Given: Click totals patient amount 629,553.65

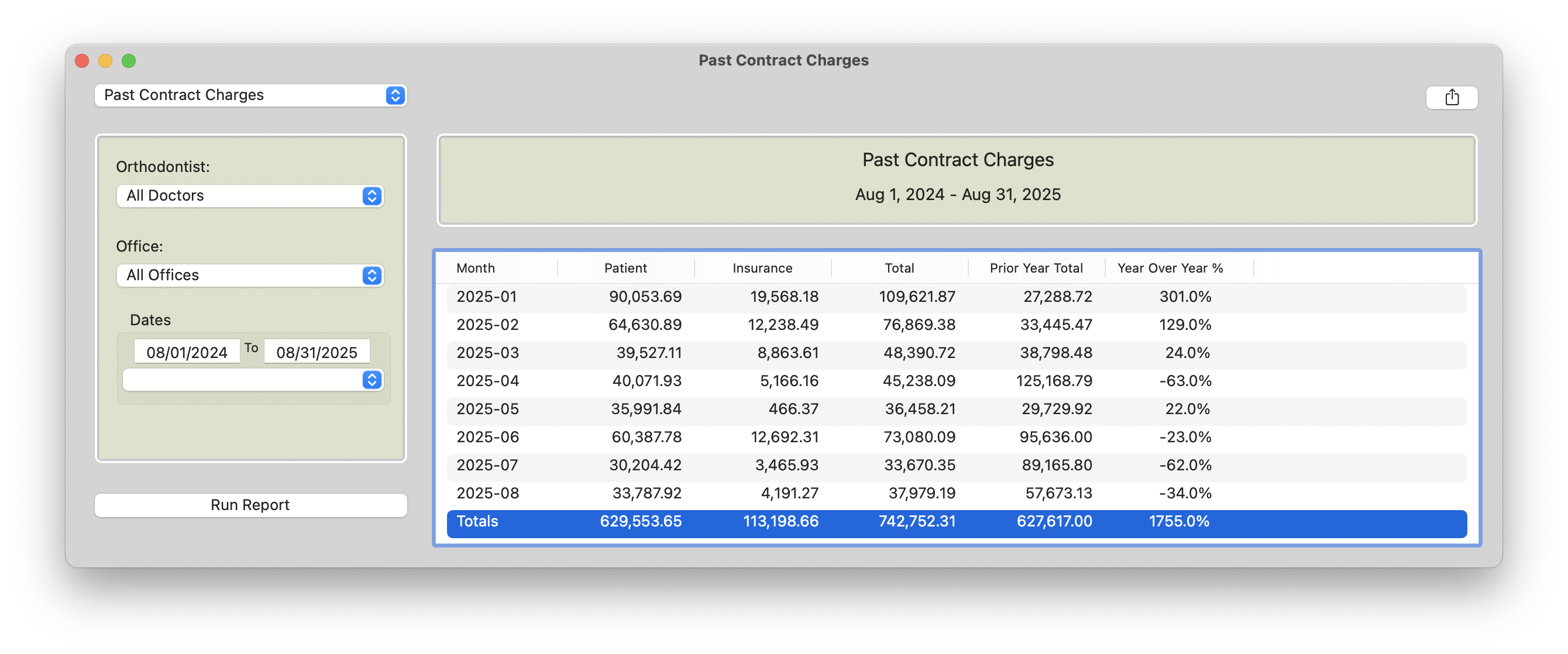Looking at the screenshot, I should 640,521.
